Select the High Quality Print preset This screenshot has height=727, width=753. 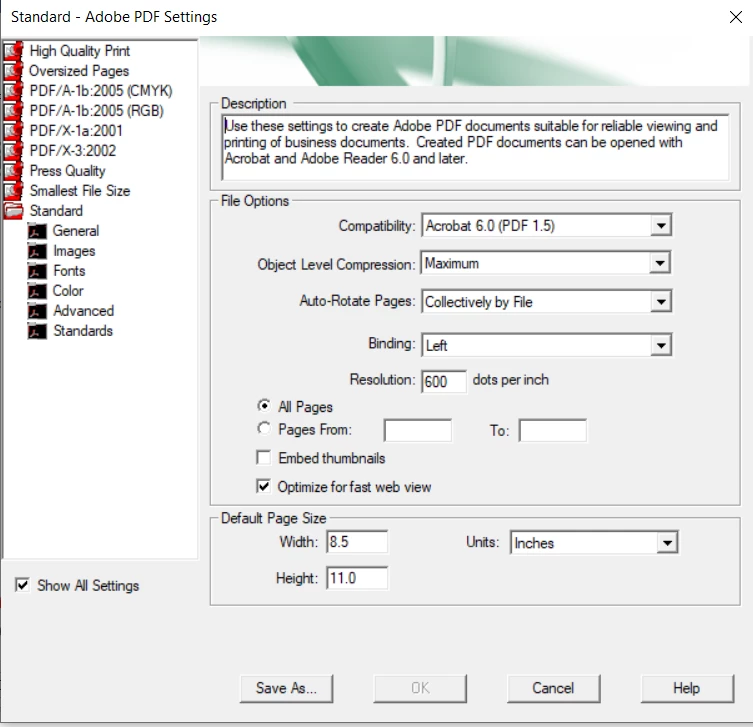[x=80, y=51]
